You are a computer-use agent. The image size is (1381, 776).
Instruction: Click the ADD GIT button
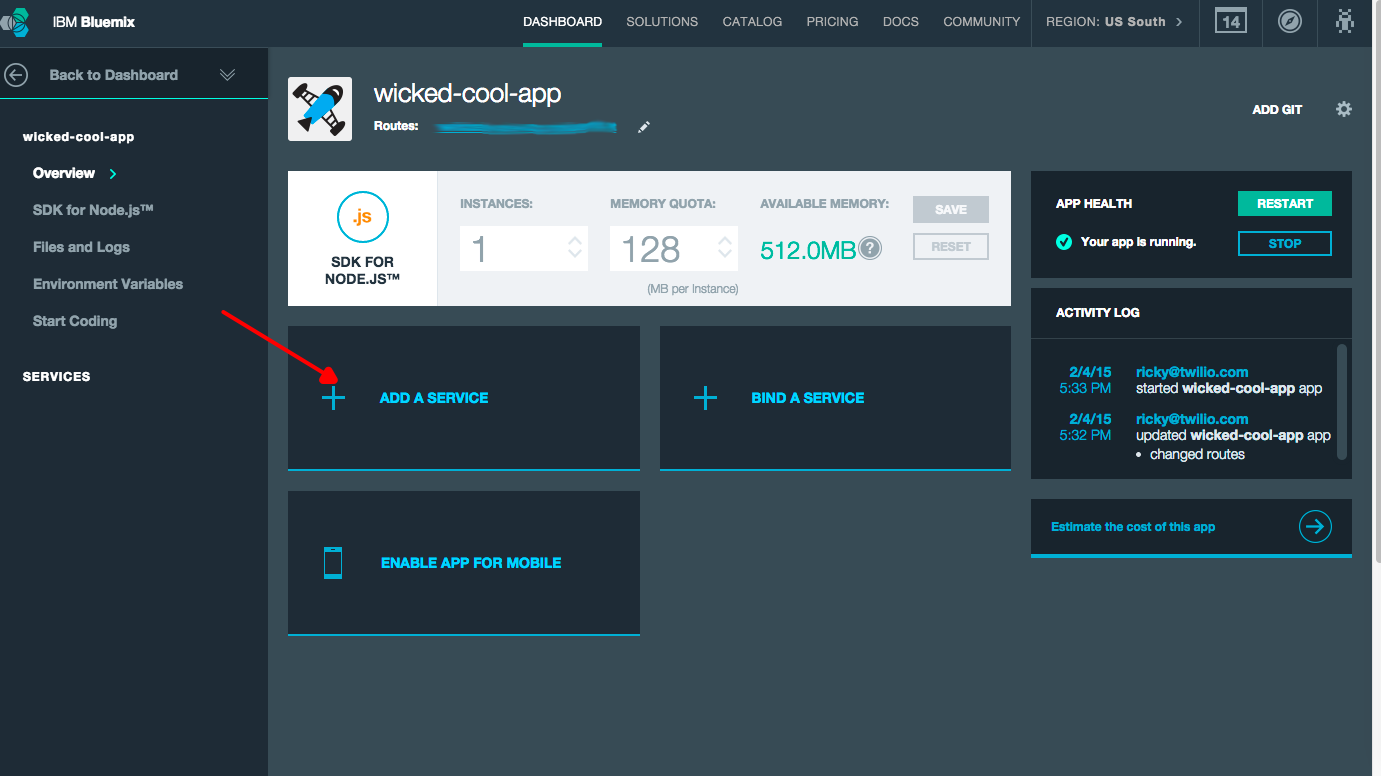1277,110
